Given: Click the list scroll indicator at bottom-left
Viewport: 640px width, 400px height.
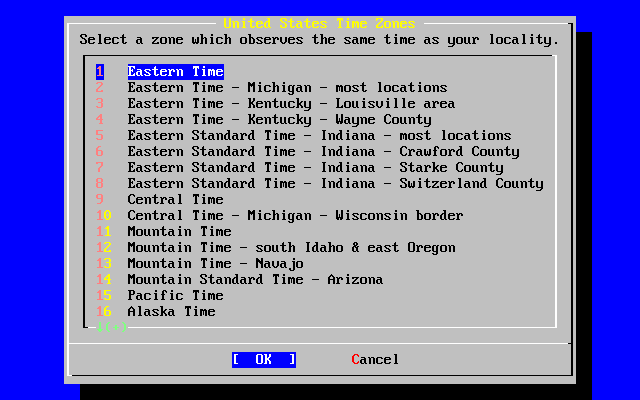Looking at the screenshot, I should 111,327.
